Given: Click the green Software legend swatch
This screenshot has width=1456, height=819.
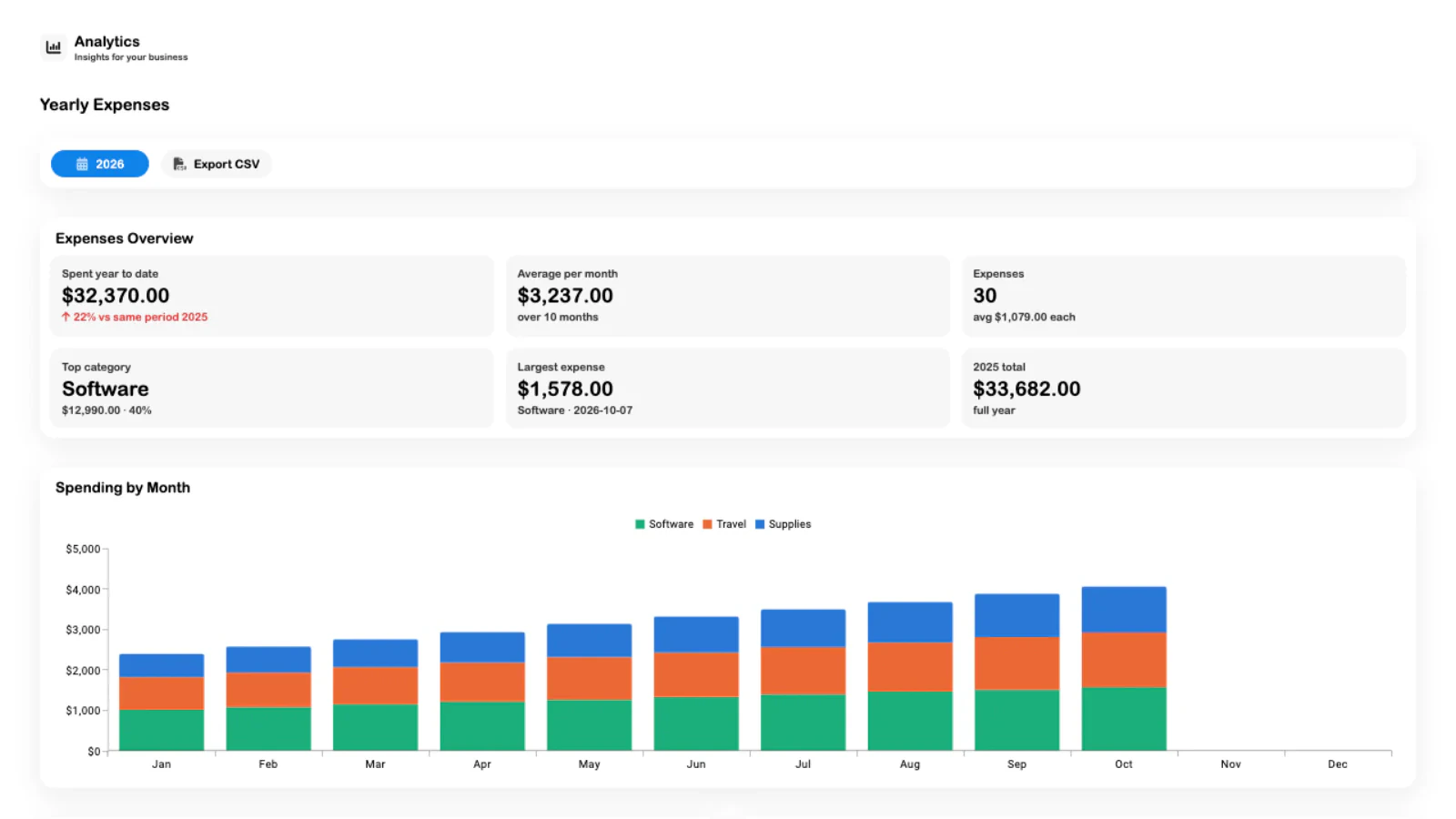Looking at the screenshot, I should (640, 524).
